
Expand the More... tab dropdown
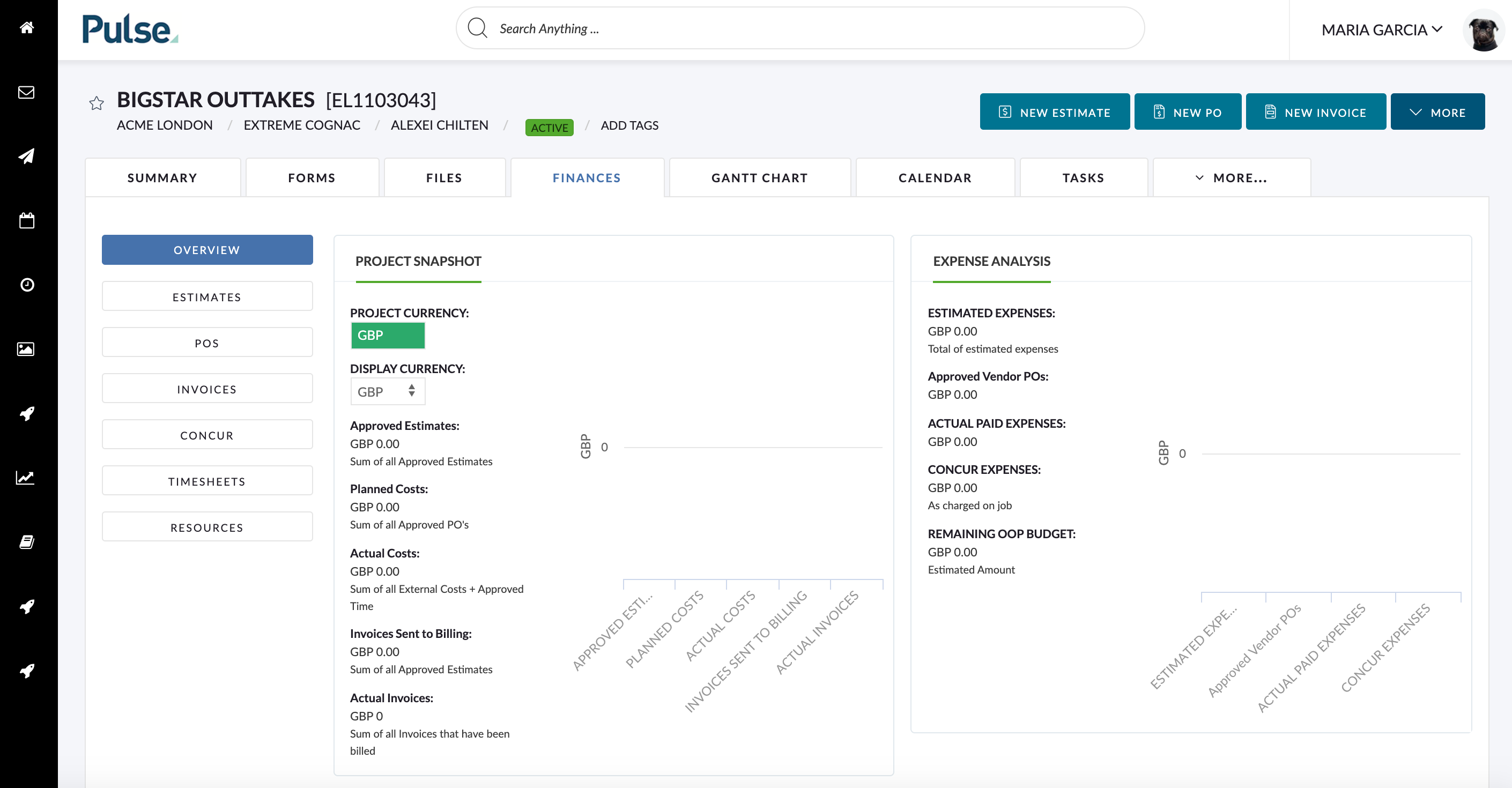tap(1232, 178)
